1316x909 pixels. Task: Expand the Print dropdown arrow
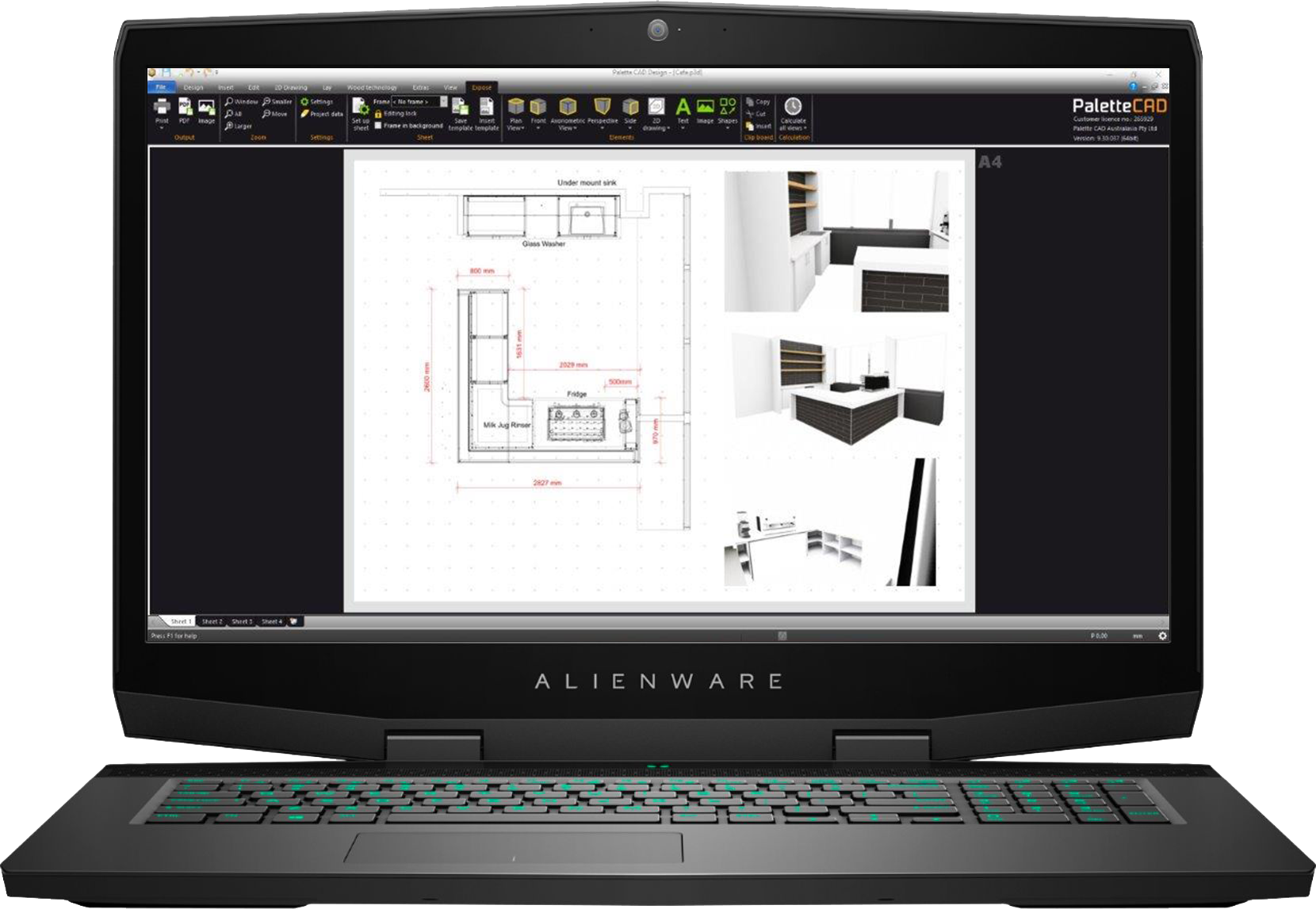click(162, 128)
